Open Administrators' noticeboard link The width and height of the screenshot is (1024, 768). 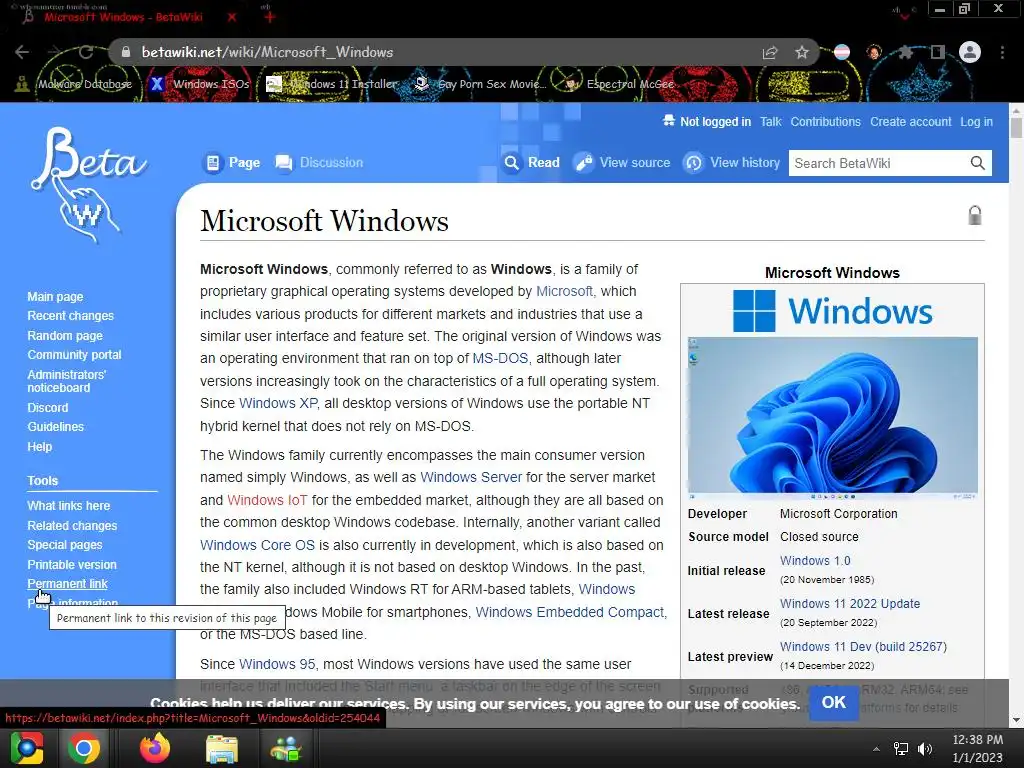click(66, 381)
